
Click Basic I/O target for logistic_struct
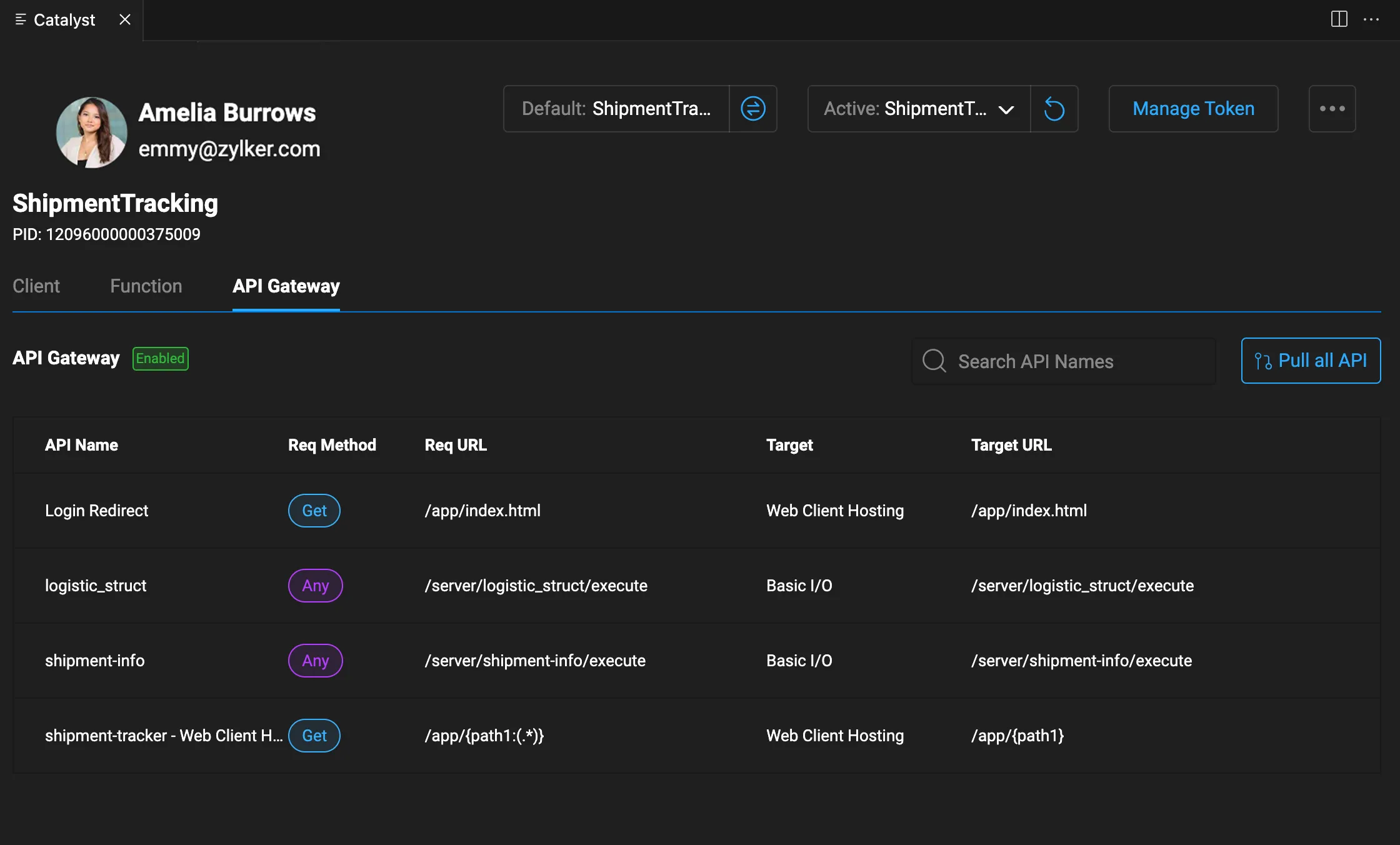click(799, 586)
